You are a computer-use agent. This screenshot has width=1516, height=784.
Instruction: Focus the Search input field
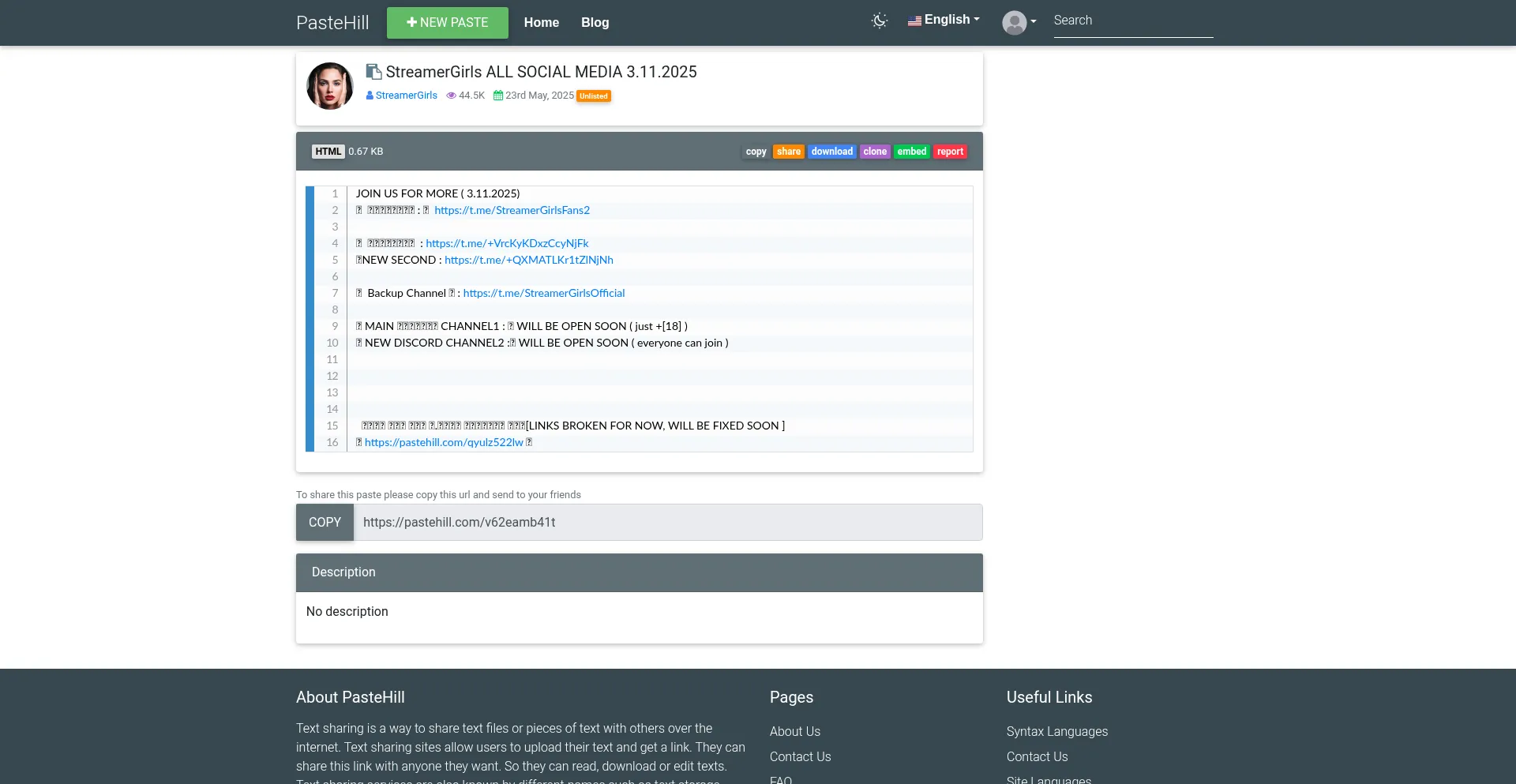tap(1132, 21)
